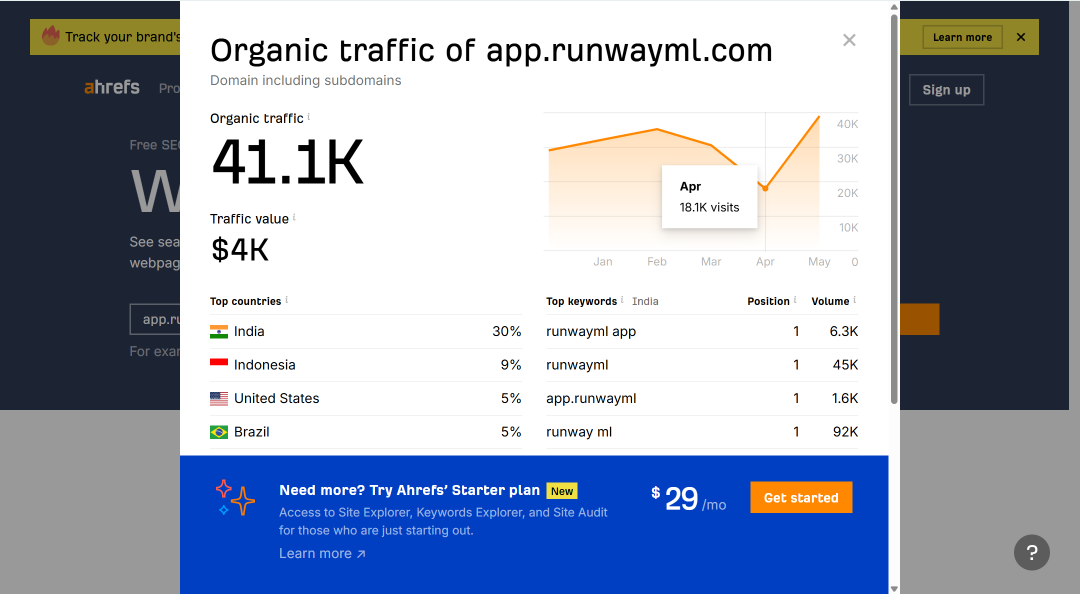The height and width of the screenshot is (594, 1080).
Task: Click India's 30% share value
Action: click(506, 331)
